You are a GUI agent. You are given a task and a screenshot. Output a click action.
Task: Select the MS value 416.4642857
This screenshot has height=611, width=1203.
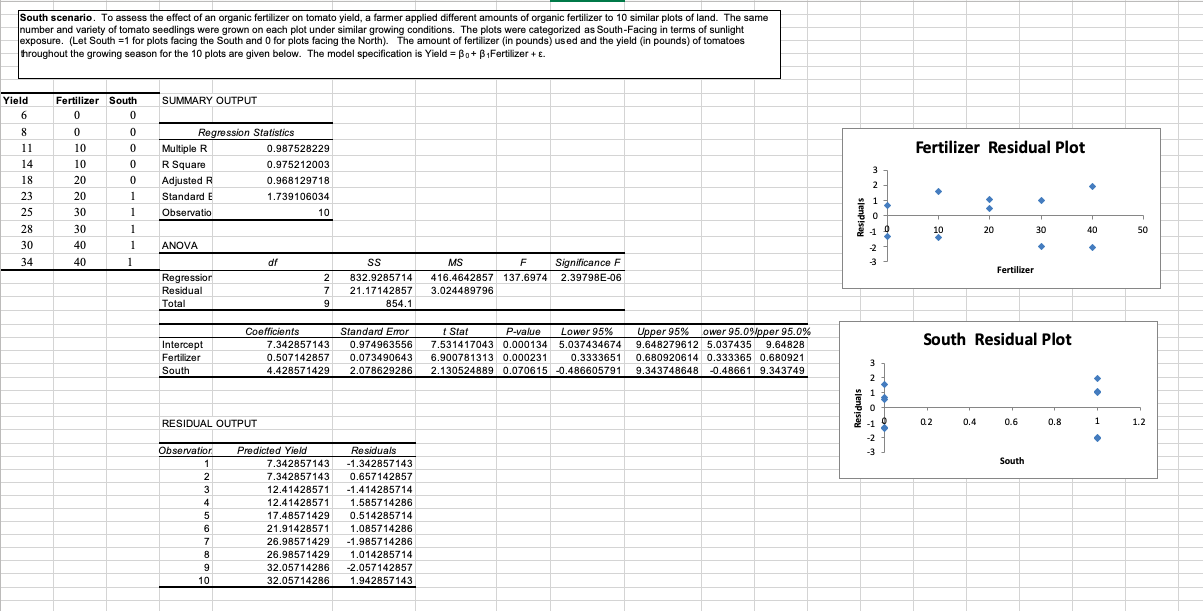[x=463, y=277]
